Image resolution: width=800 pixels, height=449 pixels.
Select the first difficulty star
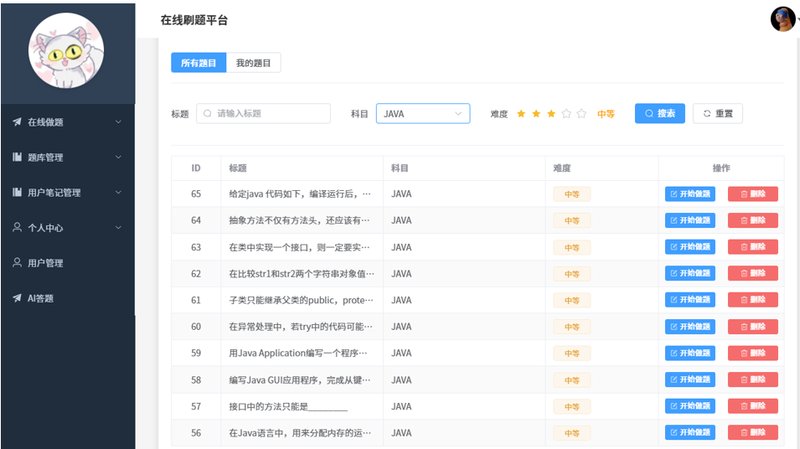tap(521, 114)
